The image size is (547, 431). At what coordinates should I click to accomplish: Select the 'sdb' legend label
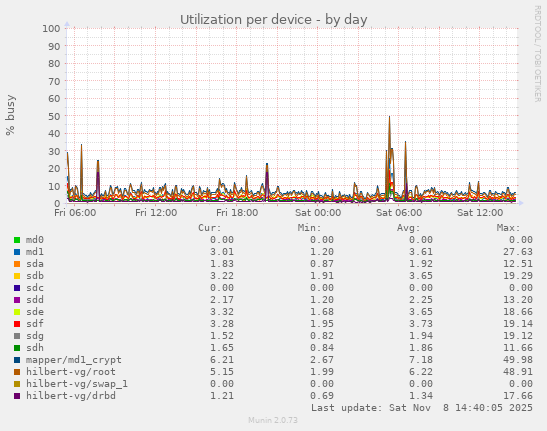[35, 276]
